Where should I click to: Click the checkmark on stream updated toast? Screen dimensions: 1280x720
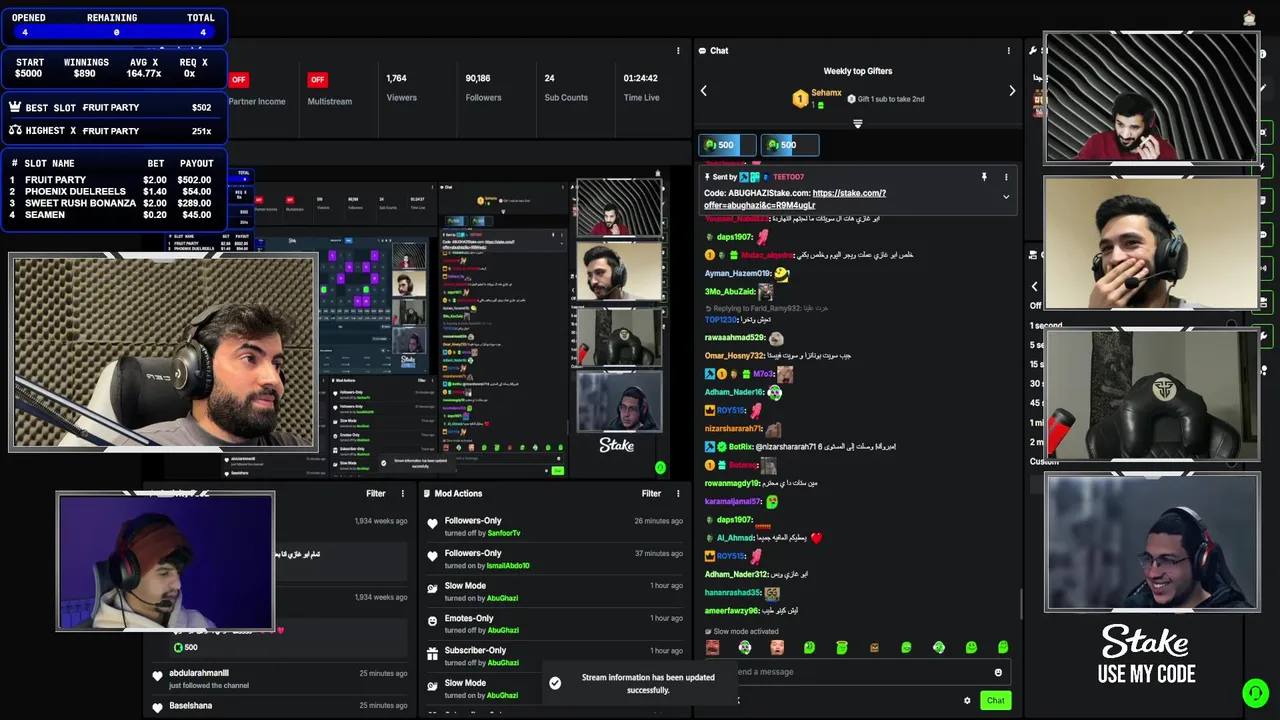click(555, 683)
